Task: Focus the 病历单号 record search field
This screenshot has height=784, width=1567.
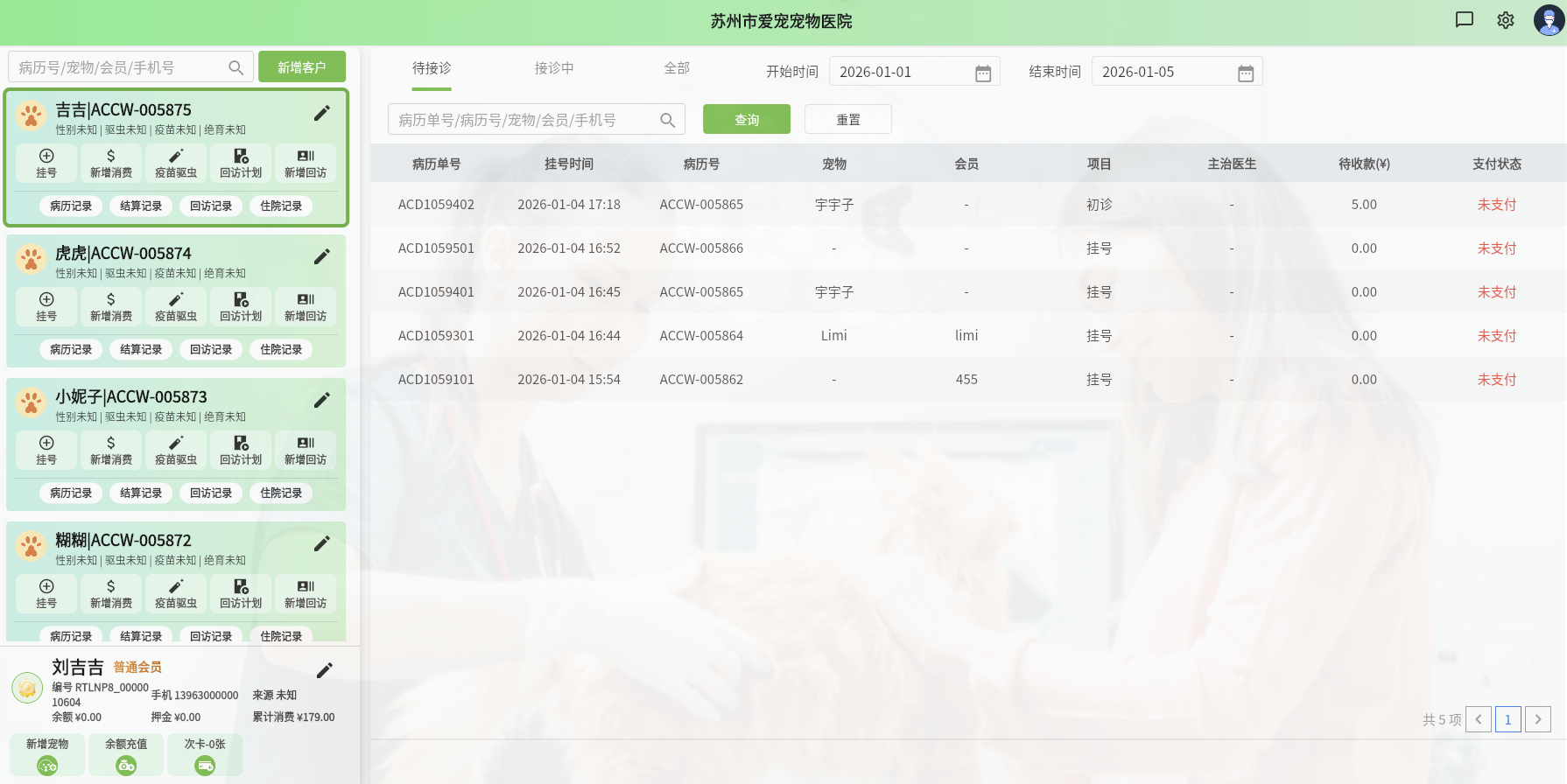Action: (x=536, y=119)
